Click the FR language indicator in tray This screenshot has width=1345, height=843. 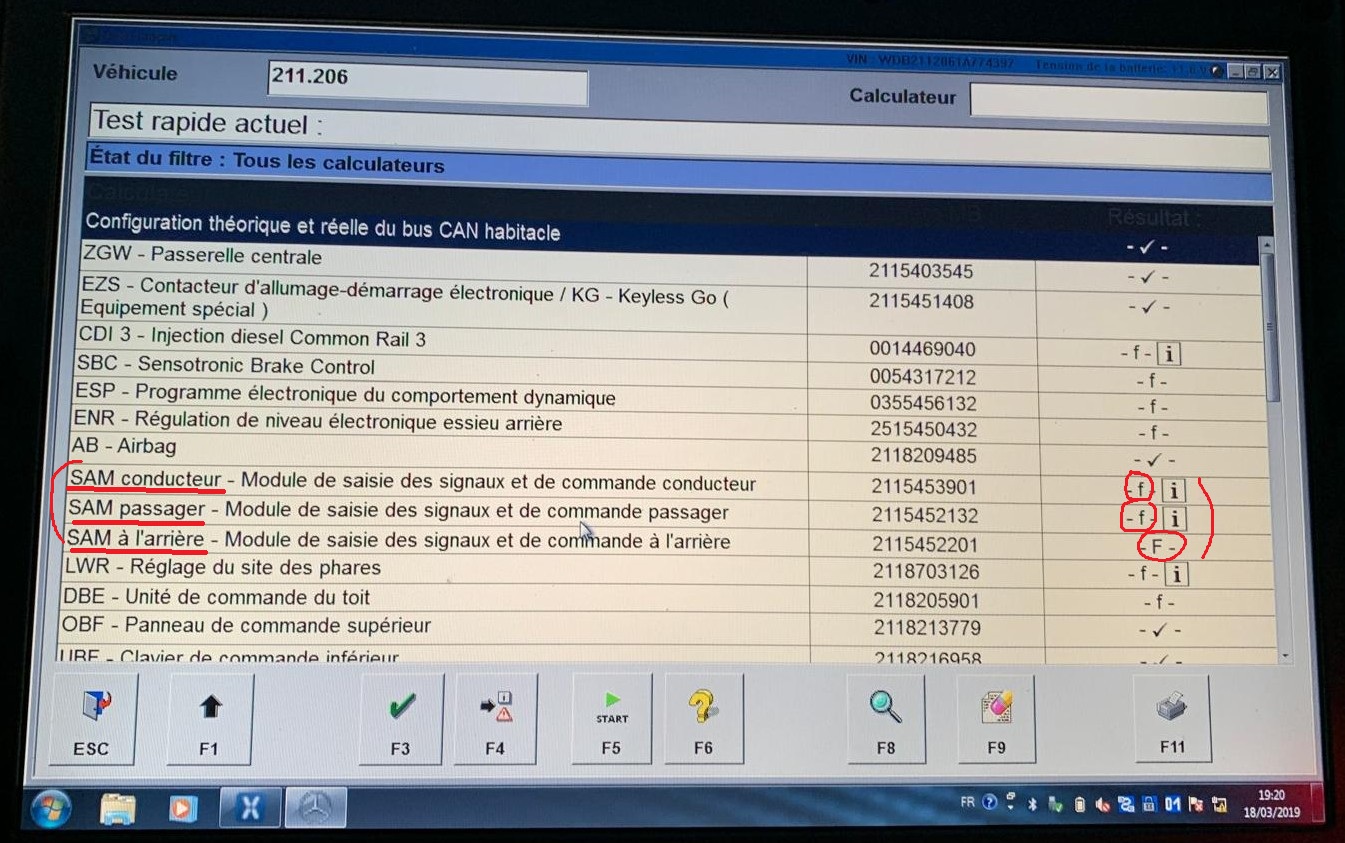coord(967,801)
